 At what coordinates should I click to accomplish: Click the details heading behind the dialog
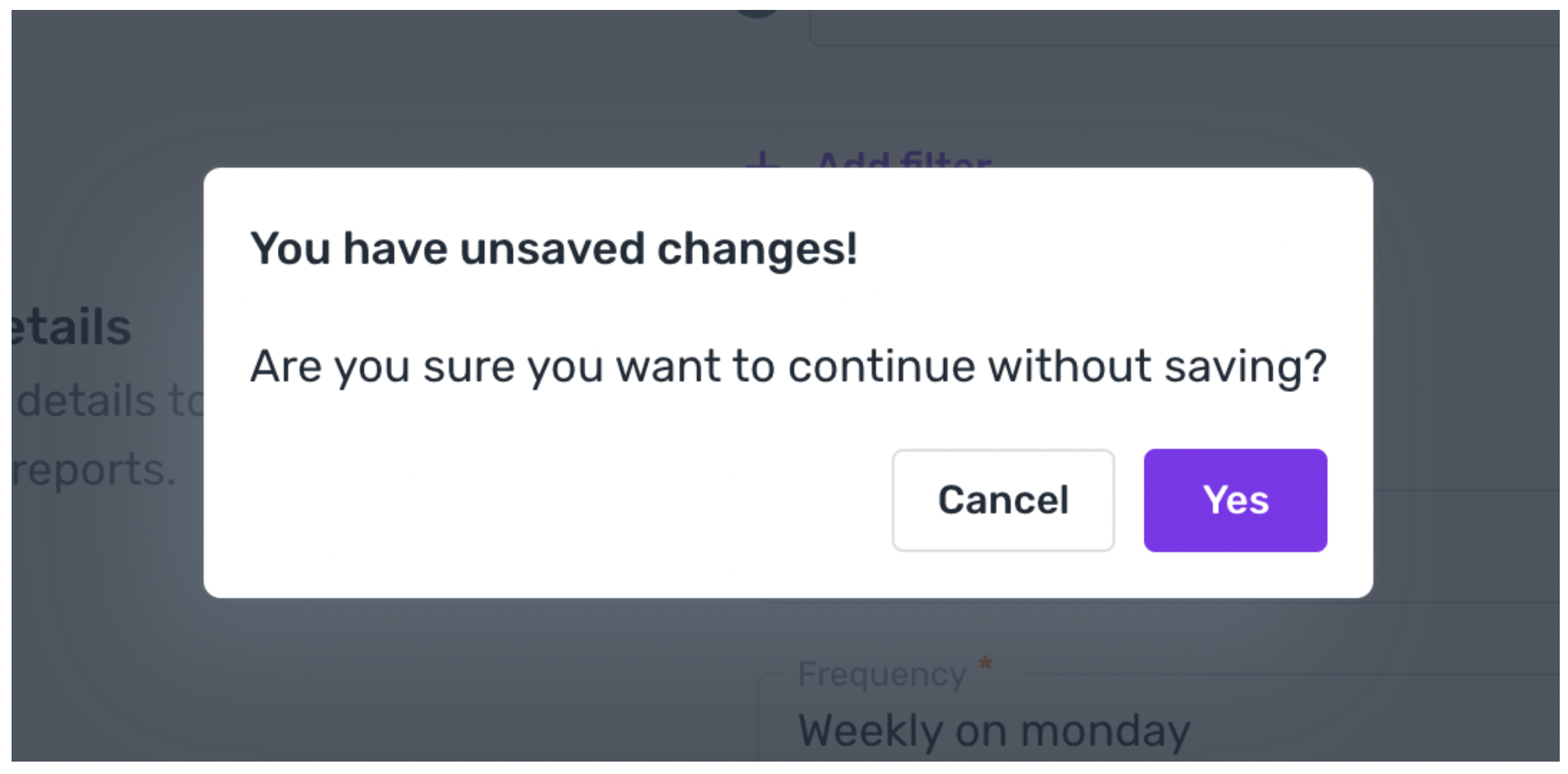(x=71, y=327)
